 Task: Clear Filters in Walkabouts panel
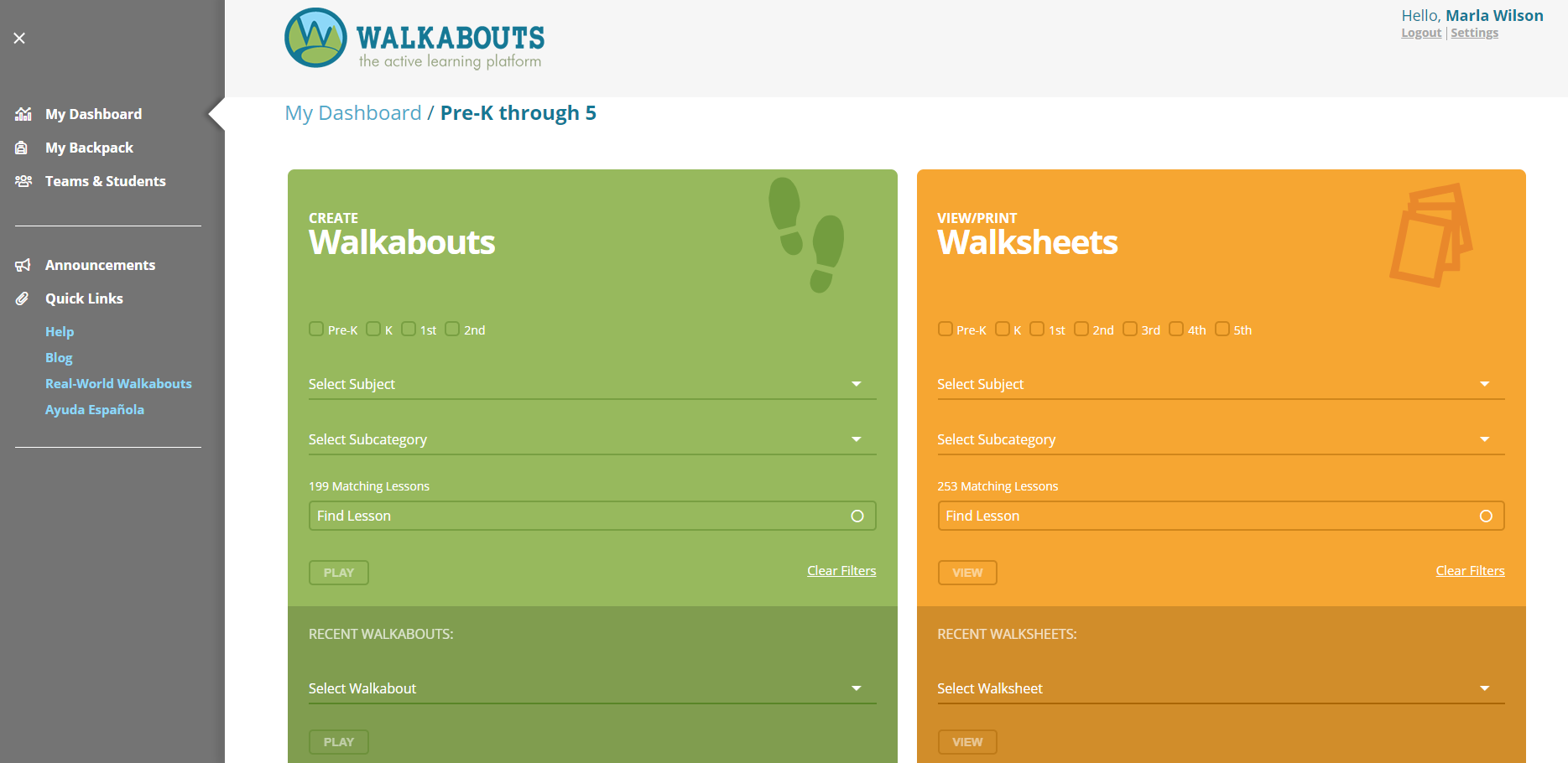pyautogui.click(x=841, y=571)
